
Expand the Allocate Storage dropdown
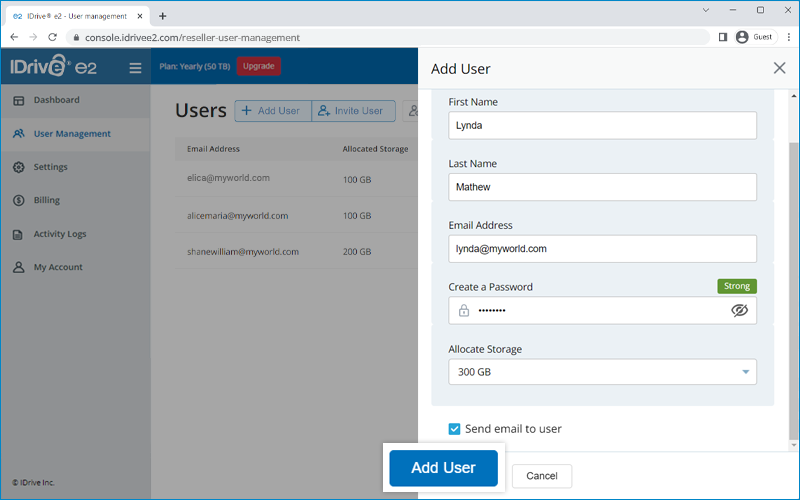(602, 372)
